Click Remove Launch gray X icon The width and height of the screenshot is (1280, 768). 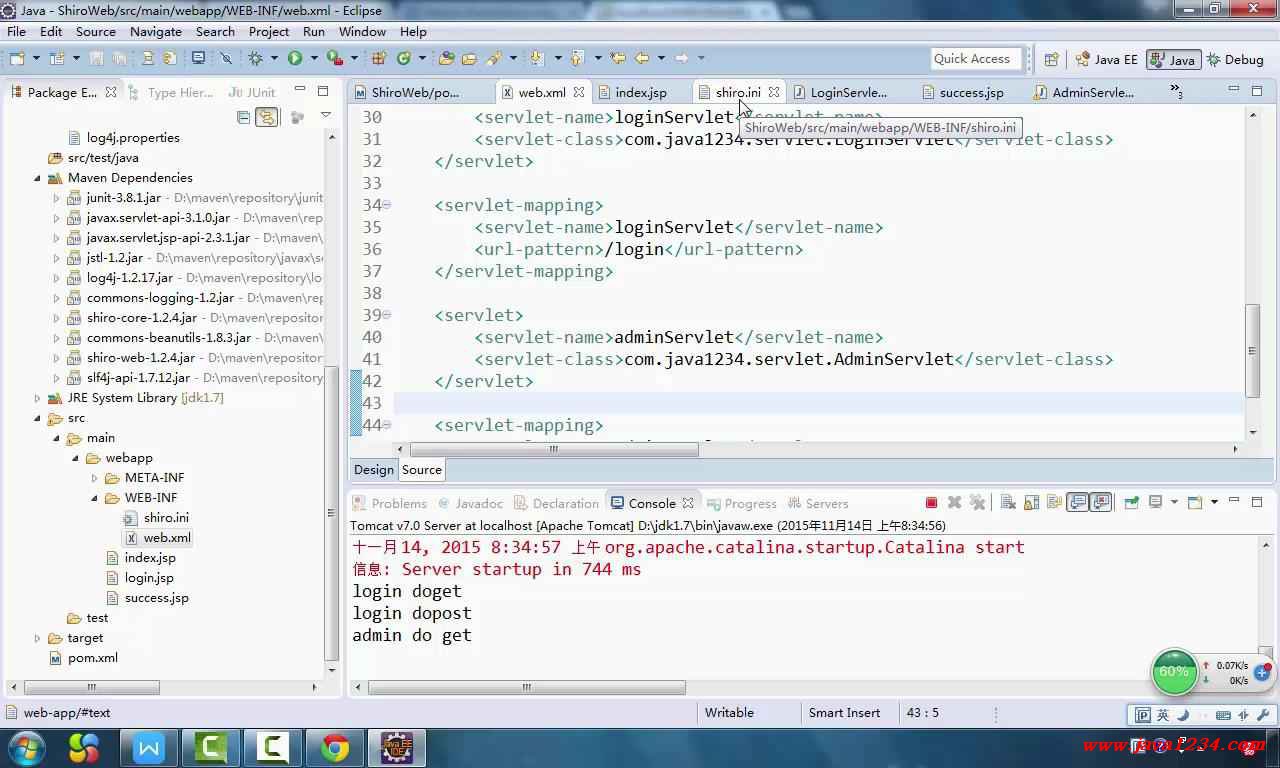click(x=954, y=502)
